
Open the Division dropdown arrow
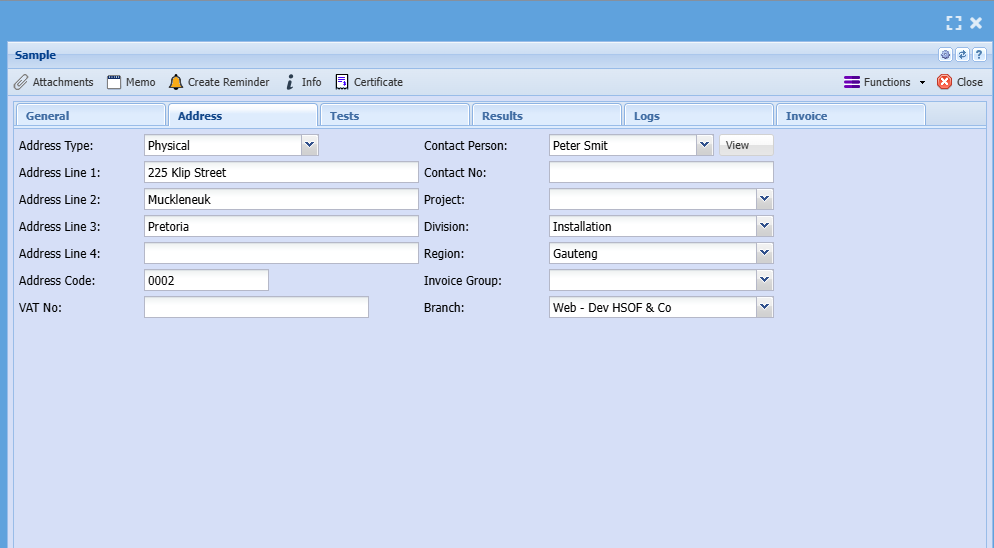[x=765, y=226]
